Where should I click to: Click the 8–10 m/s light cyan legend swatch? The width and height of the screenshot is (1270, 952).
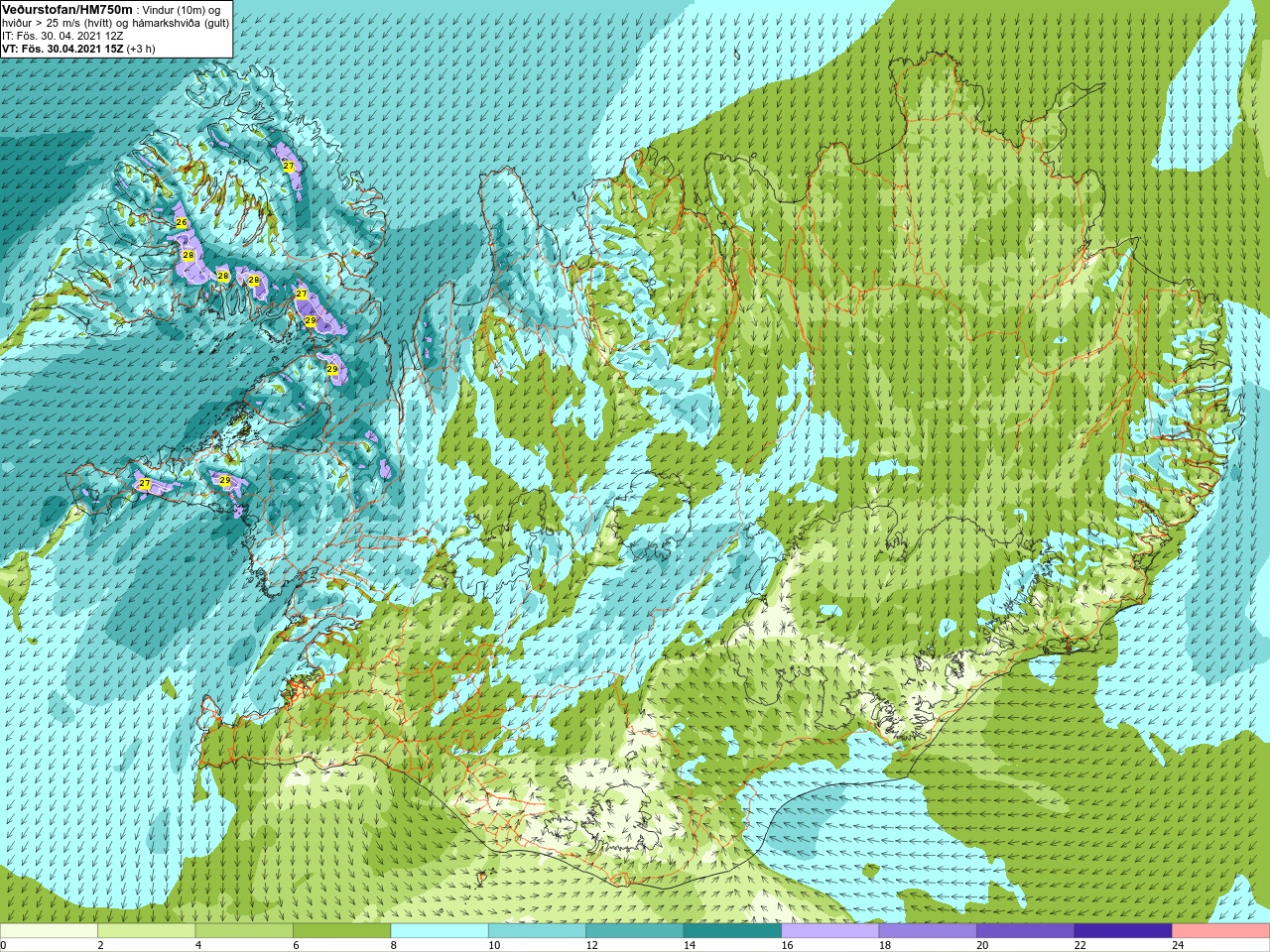click(x=440, y=931)
